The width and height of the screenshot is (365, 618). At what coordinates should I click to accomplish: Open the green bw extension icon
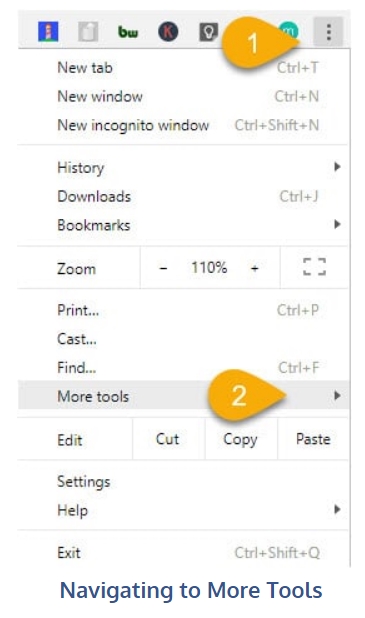click(x=128, y=32)
